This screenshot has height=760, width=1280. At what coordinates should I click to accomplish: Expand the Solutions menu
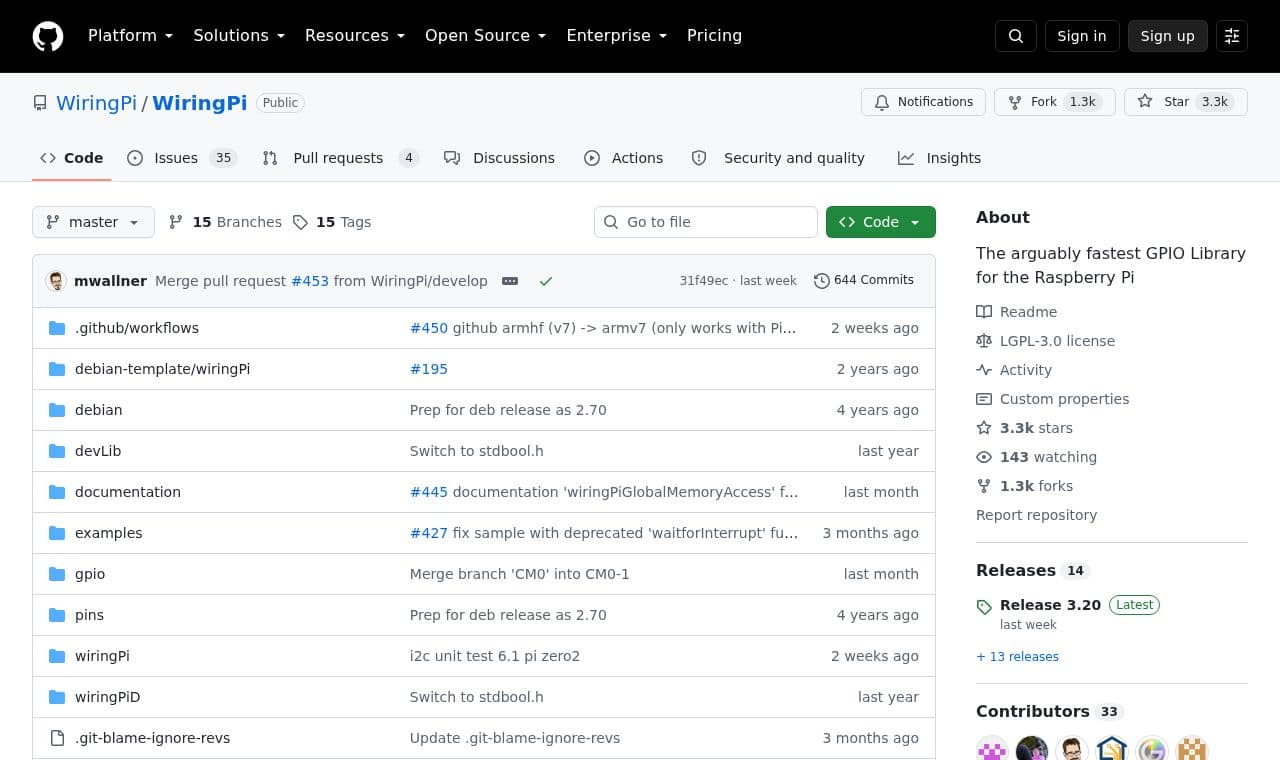coord(239,36)
